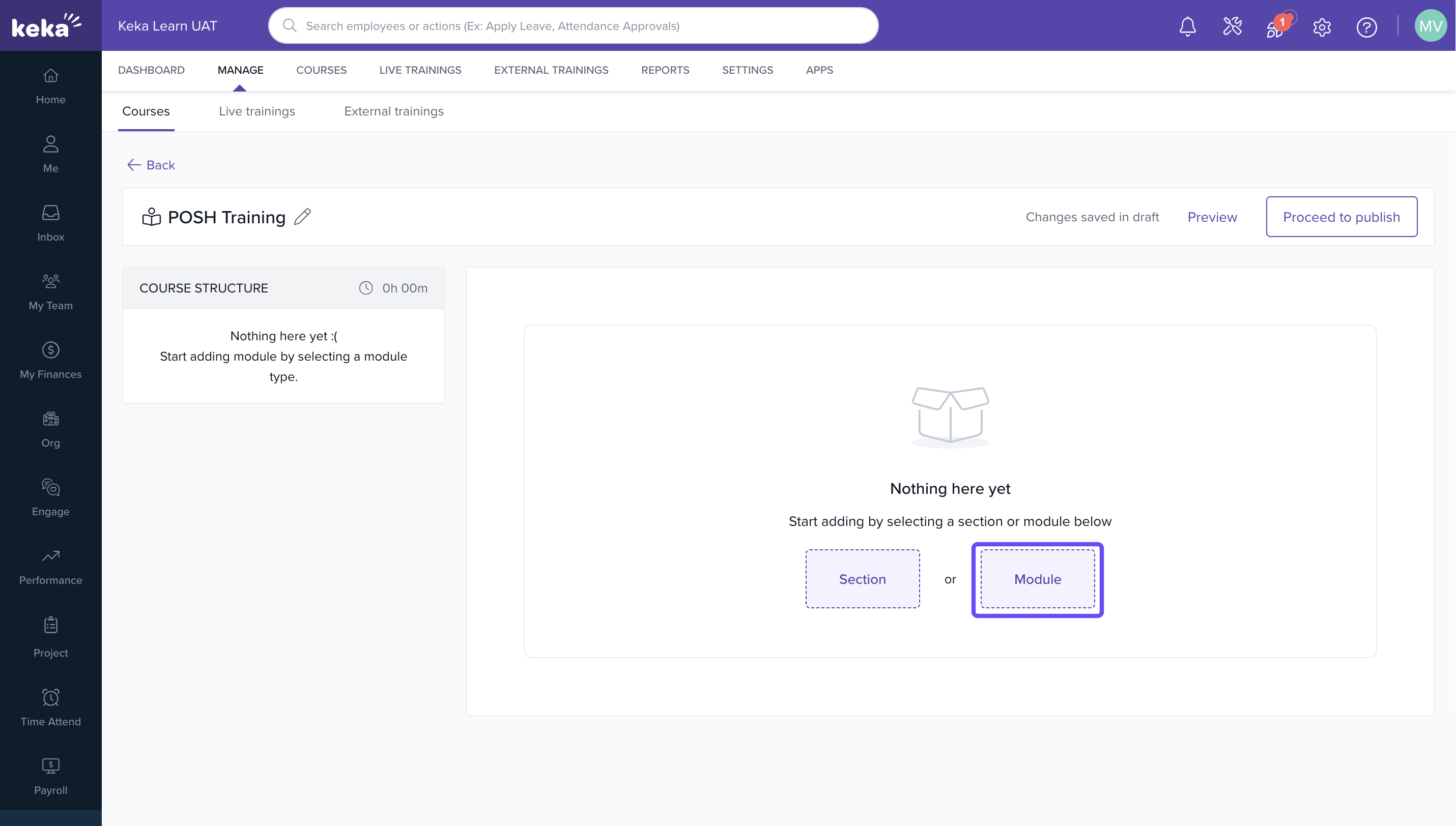Open the settings gear icon
This screenshot has width=1456, height=826.
tap(1322, 26)
